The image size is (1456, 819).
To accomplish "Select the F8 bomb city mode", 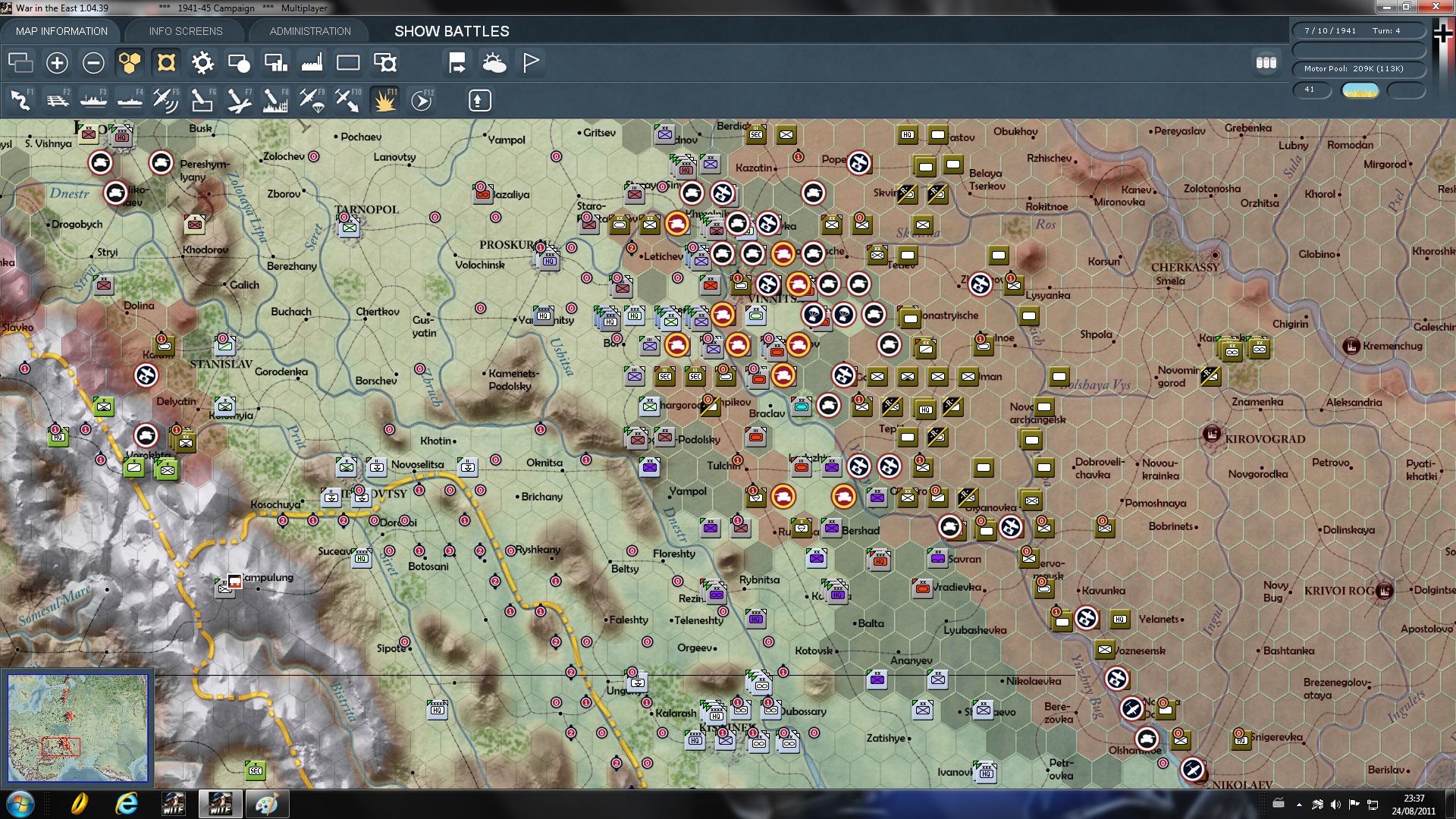I will tap(275, 100).
